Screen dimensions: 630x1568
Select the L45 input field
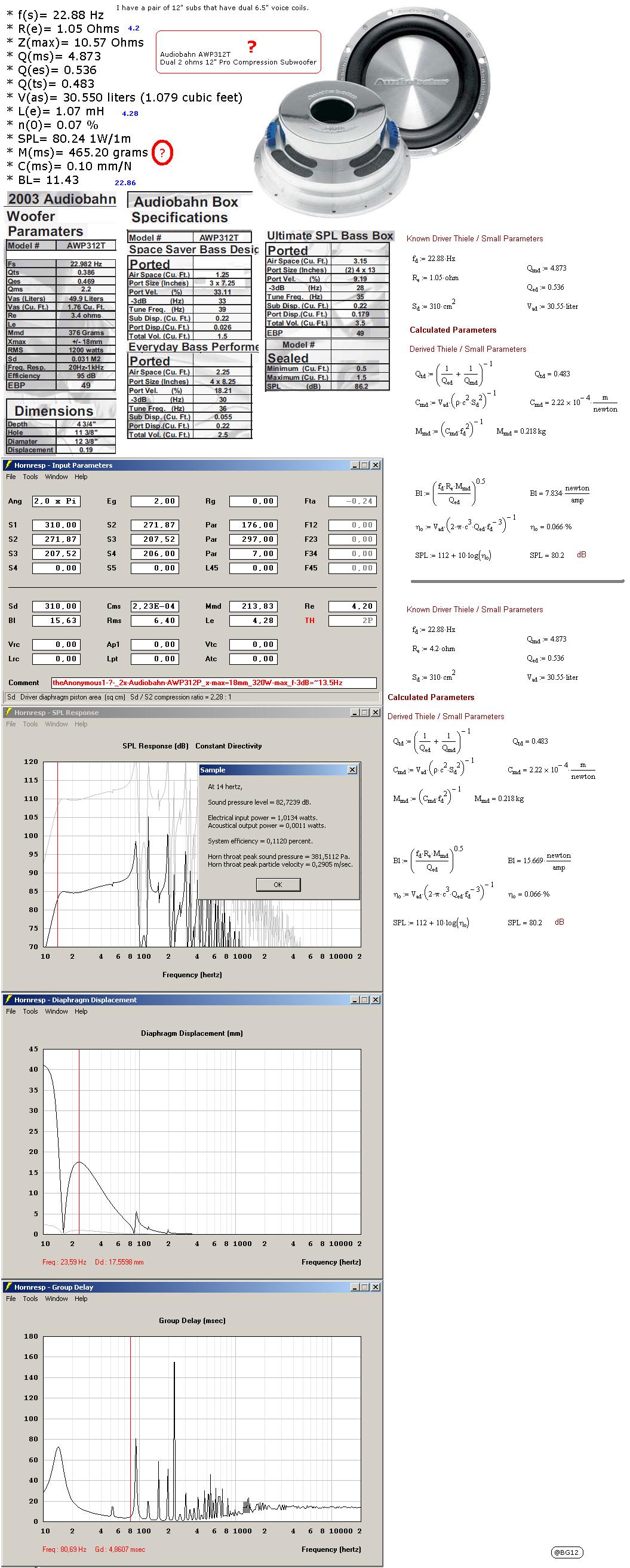click(253, 568)
